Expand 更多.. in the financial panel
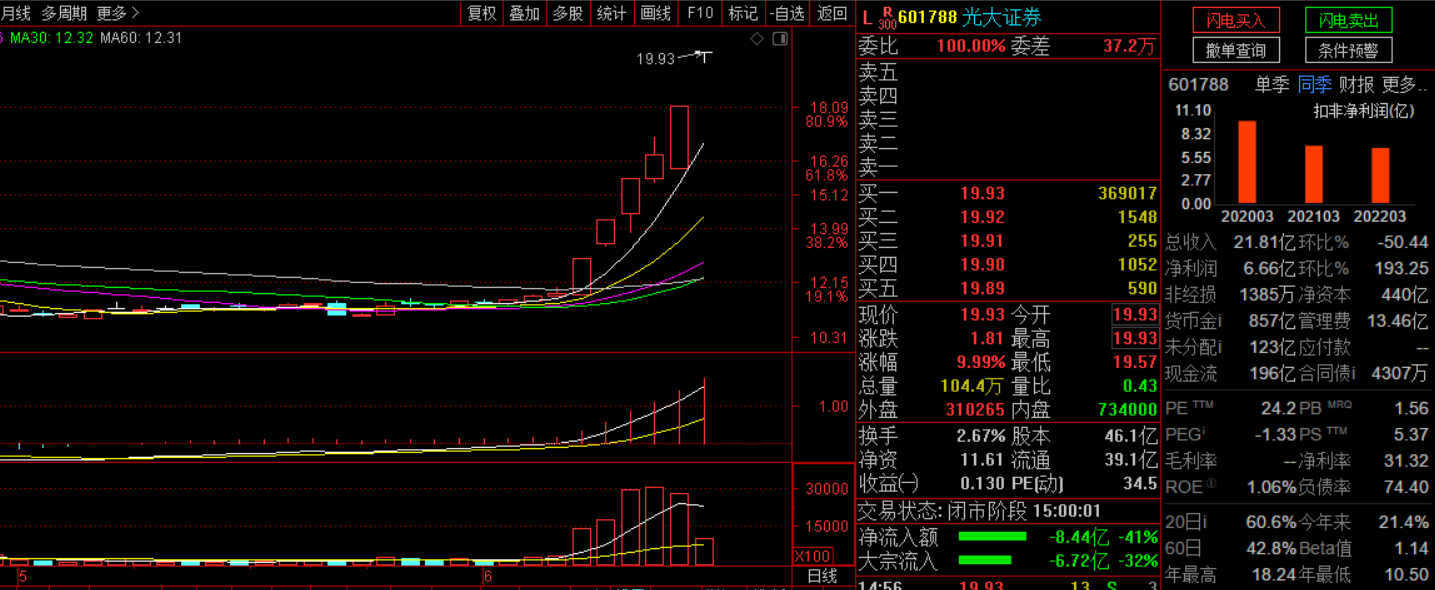This screenshot has height=590, width=1435. [x=1404, y=85]
